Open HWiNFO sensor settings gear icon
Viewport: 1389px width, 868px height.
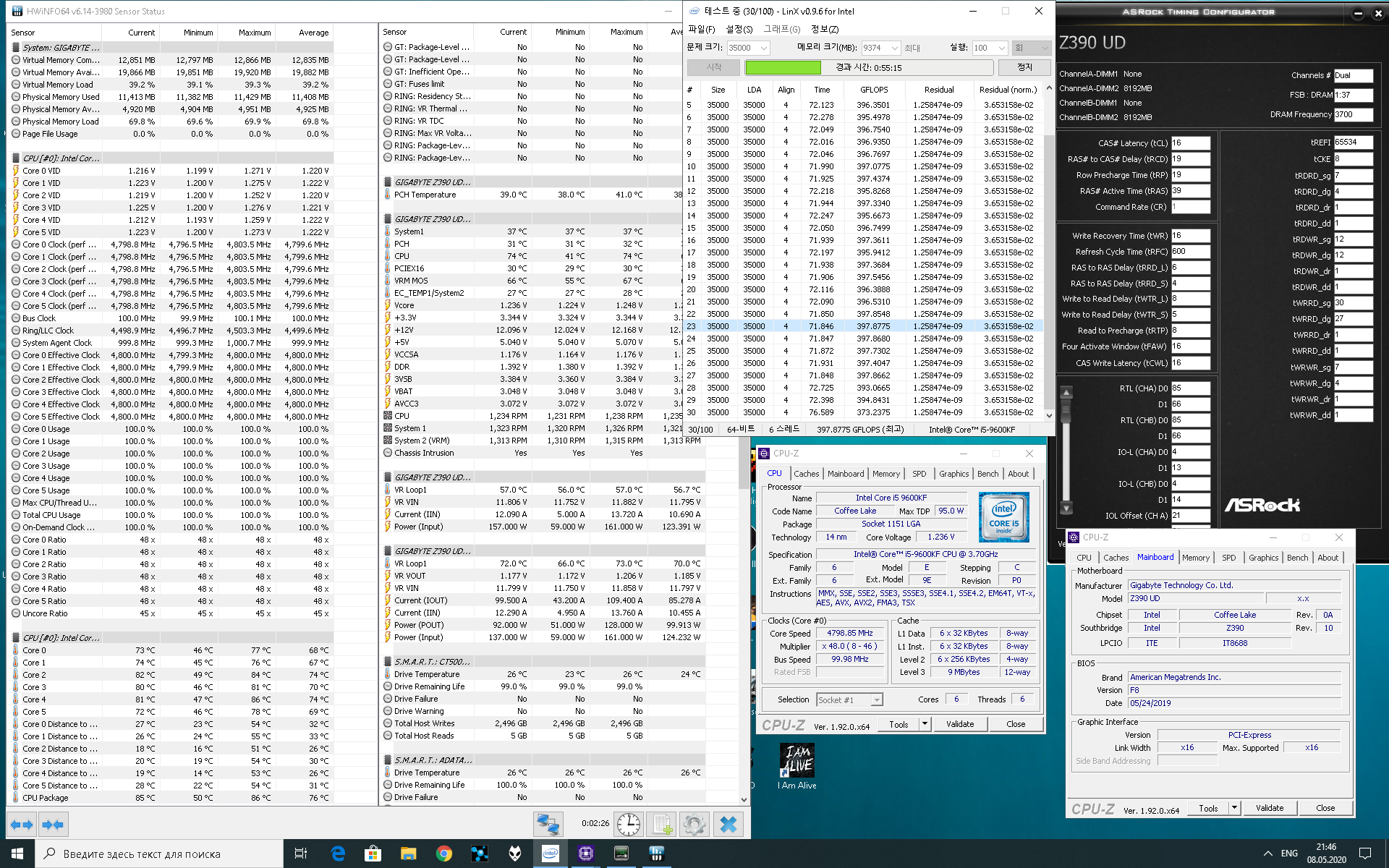pos(694,825)
